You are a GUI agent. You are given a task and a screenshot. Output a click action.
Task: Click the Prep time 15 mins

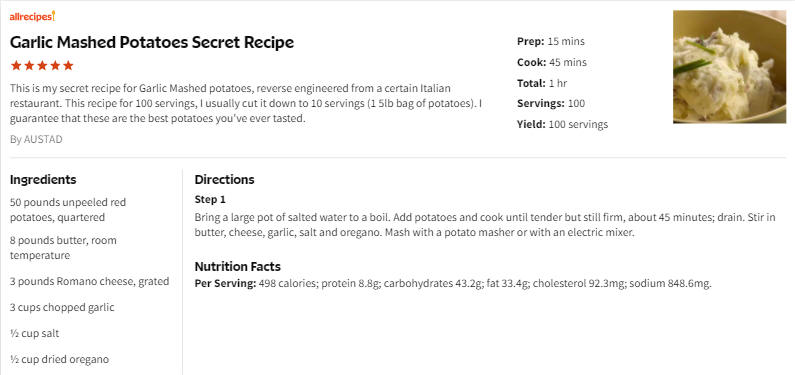551,42
